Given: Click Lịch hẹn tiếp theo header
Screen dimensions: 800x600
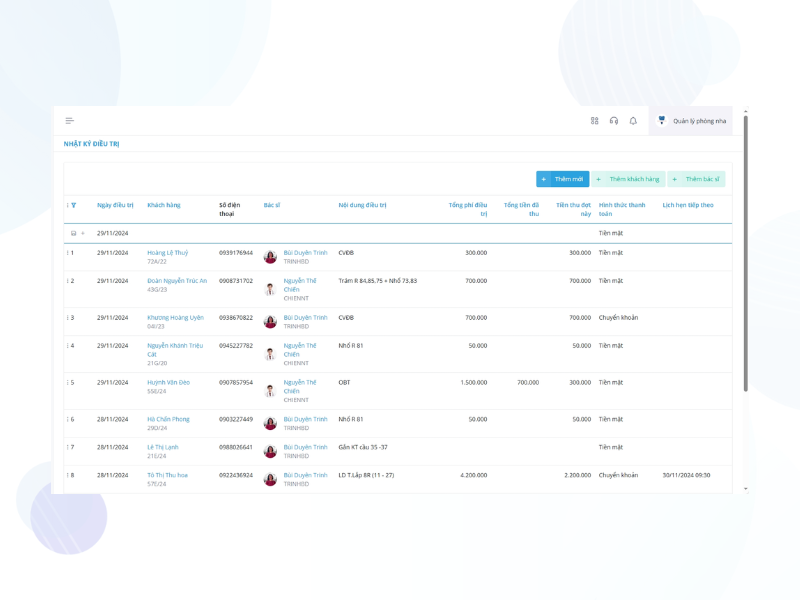Looking at the screenshot, I should pos(688,205).
